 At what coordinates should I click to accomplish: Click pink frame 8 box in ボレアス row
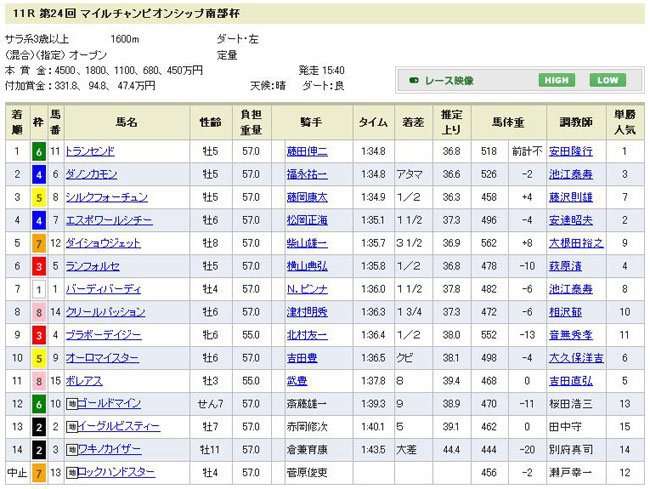pos(38,380)
